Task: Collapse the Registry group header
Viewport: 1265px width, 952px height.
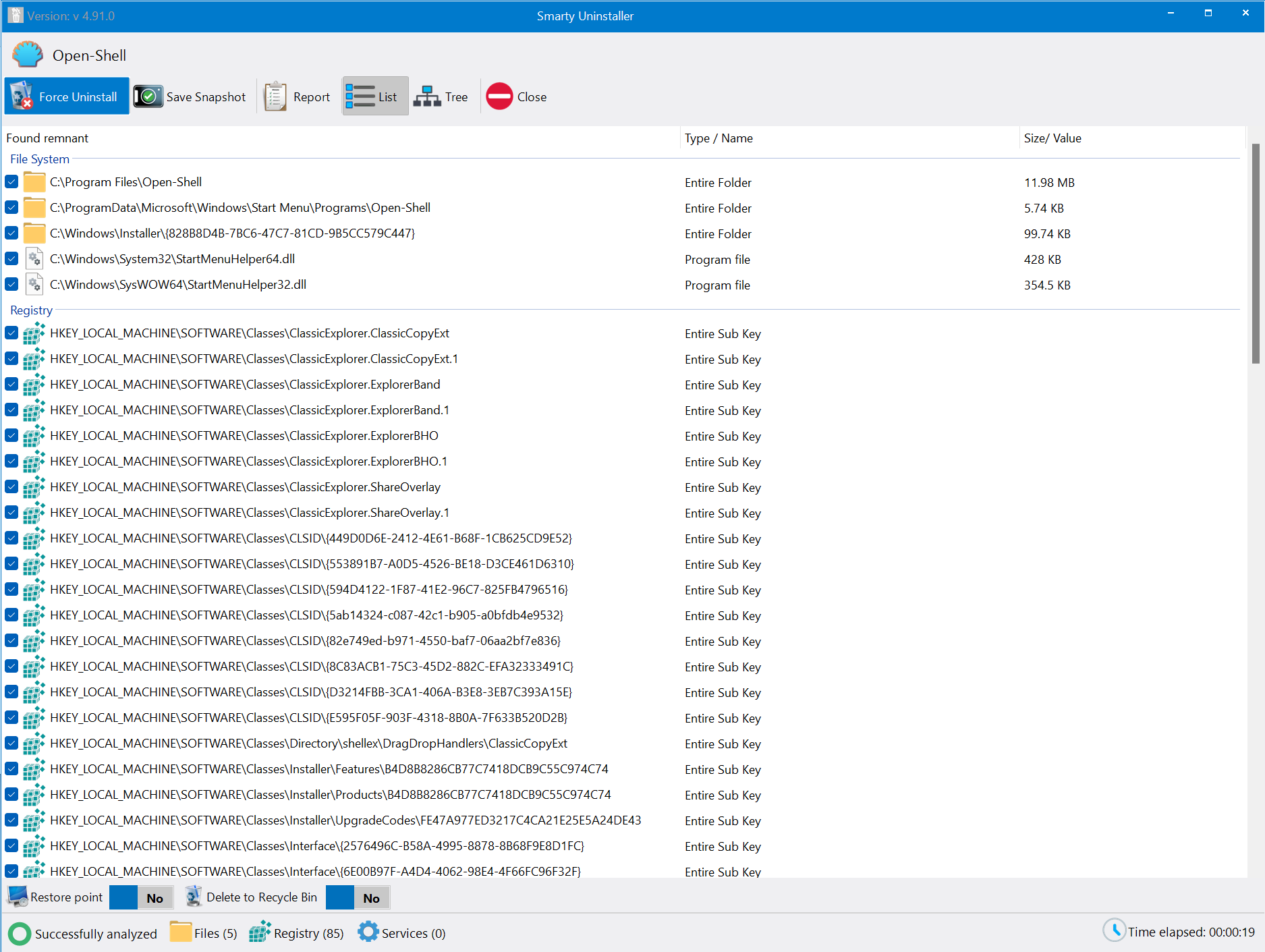Action: pyautogui.click(x=31, y=310)
